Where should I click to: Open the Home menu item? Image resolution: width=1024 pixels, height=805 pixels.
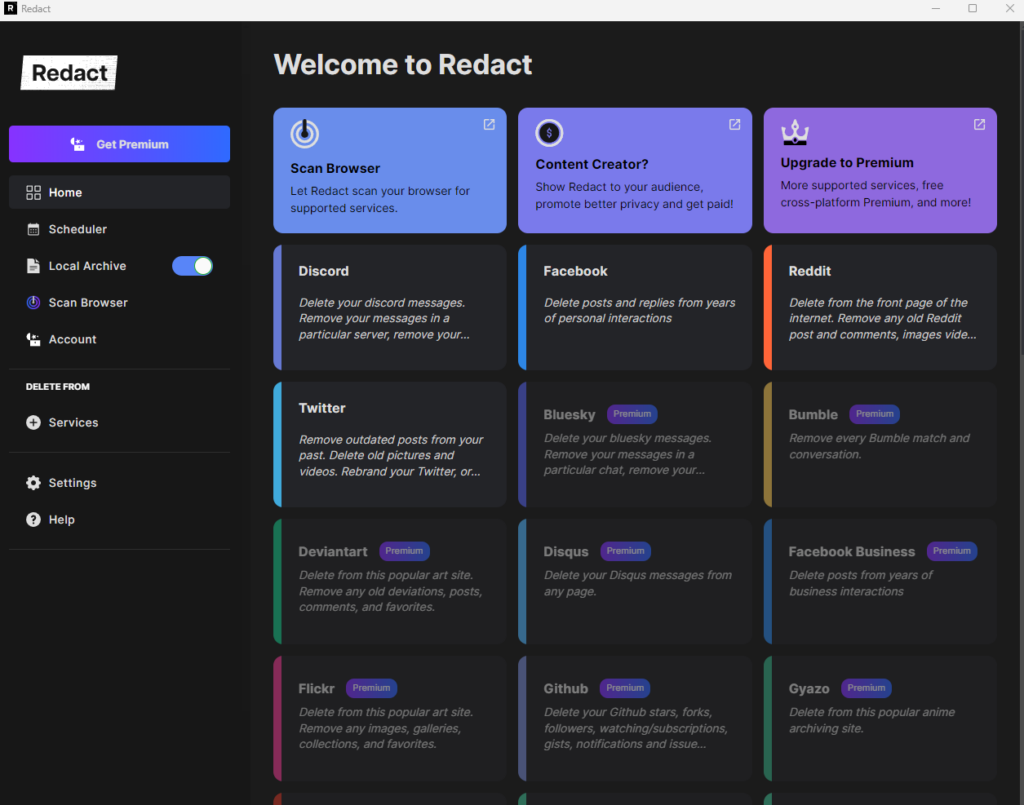click(x=120, y=193)
